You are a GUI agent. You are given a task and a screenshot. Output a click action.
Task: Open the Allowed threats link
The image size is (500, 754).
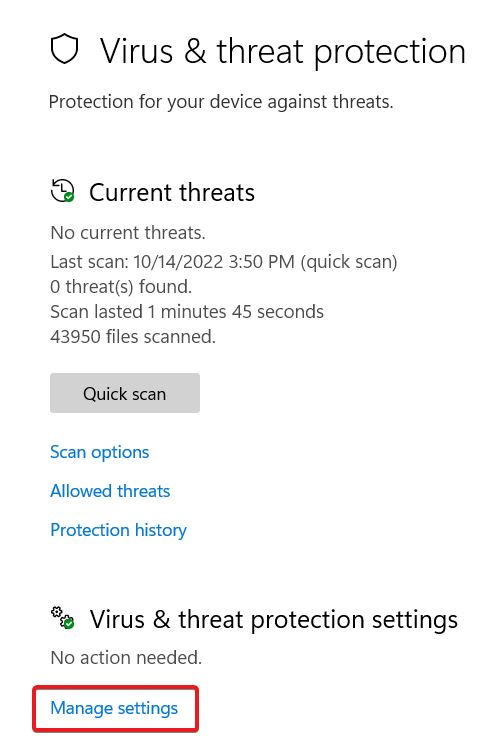point(110,491)
